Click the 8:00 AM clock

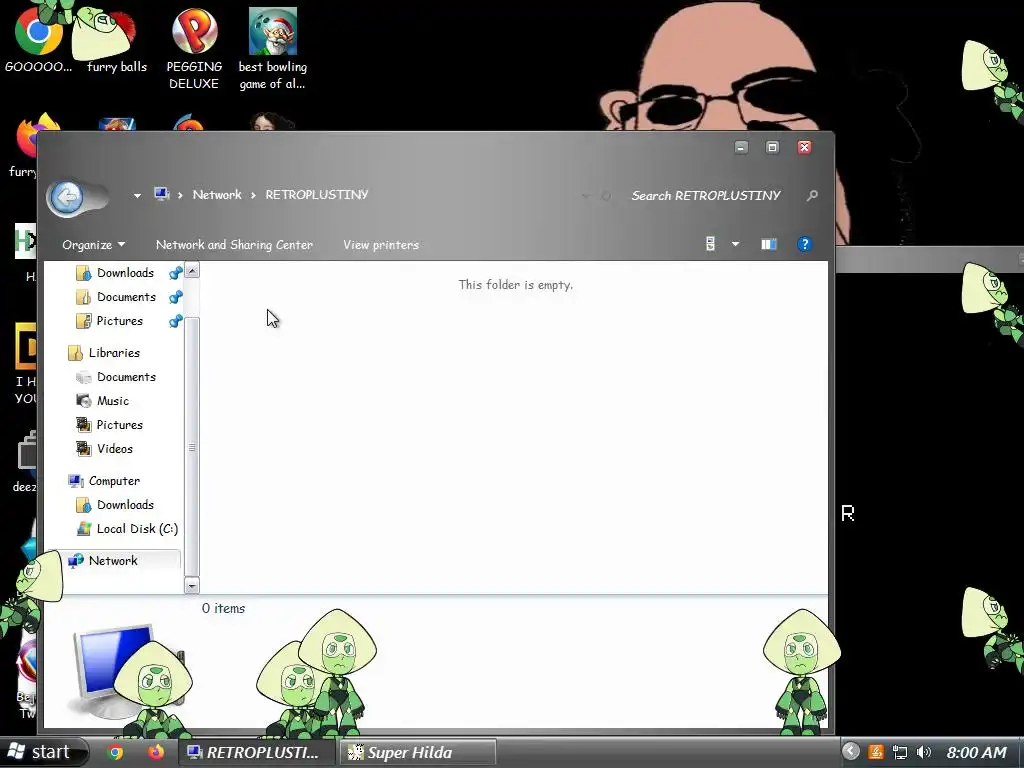coord(976,753)
